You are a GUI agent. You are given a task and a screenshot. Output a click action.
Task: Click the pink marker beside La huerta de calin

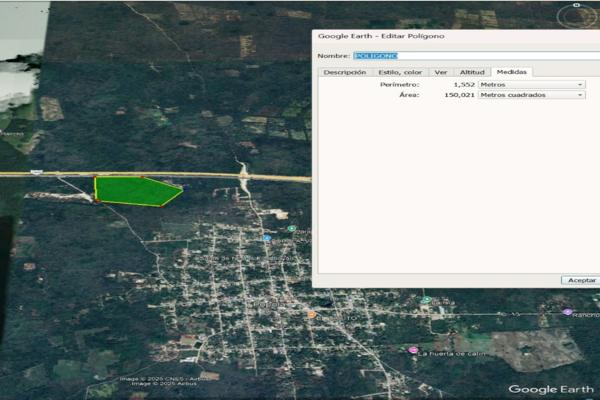[x=413, y=350]
